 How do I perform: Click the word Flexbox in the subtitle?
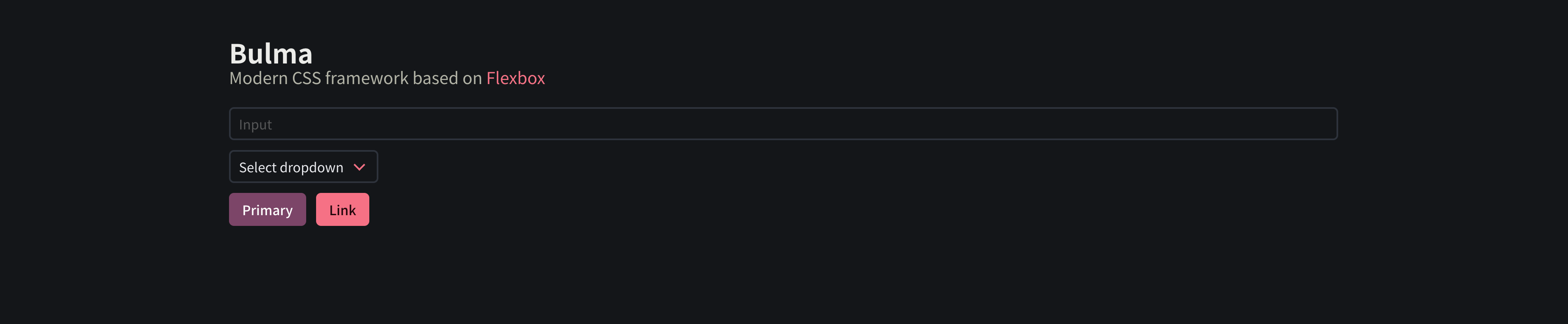pyautogui.click(x=515, y=78)
